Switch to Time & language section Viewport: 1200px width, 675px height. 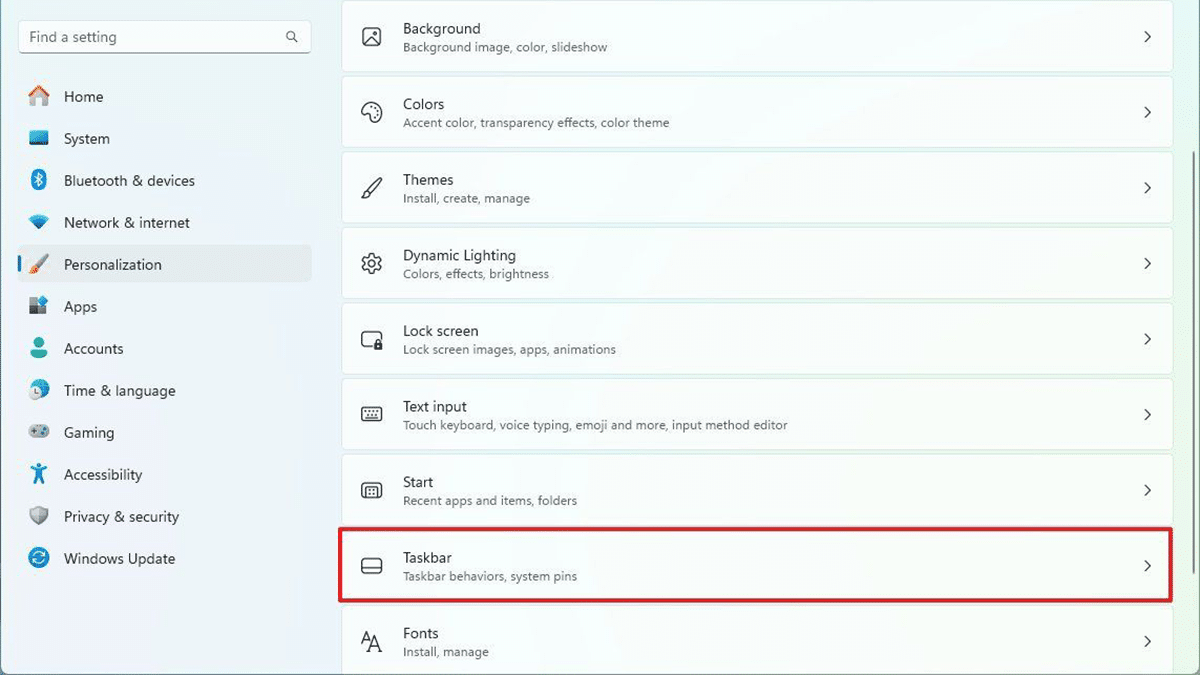(119, 391)
